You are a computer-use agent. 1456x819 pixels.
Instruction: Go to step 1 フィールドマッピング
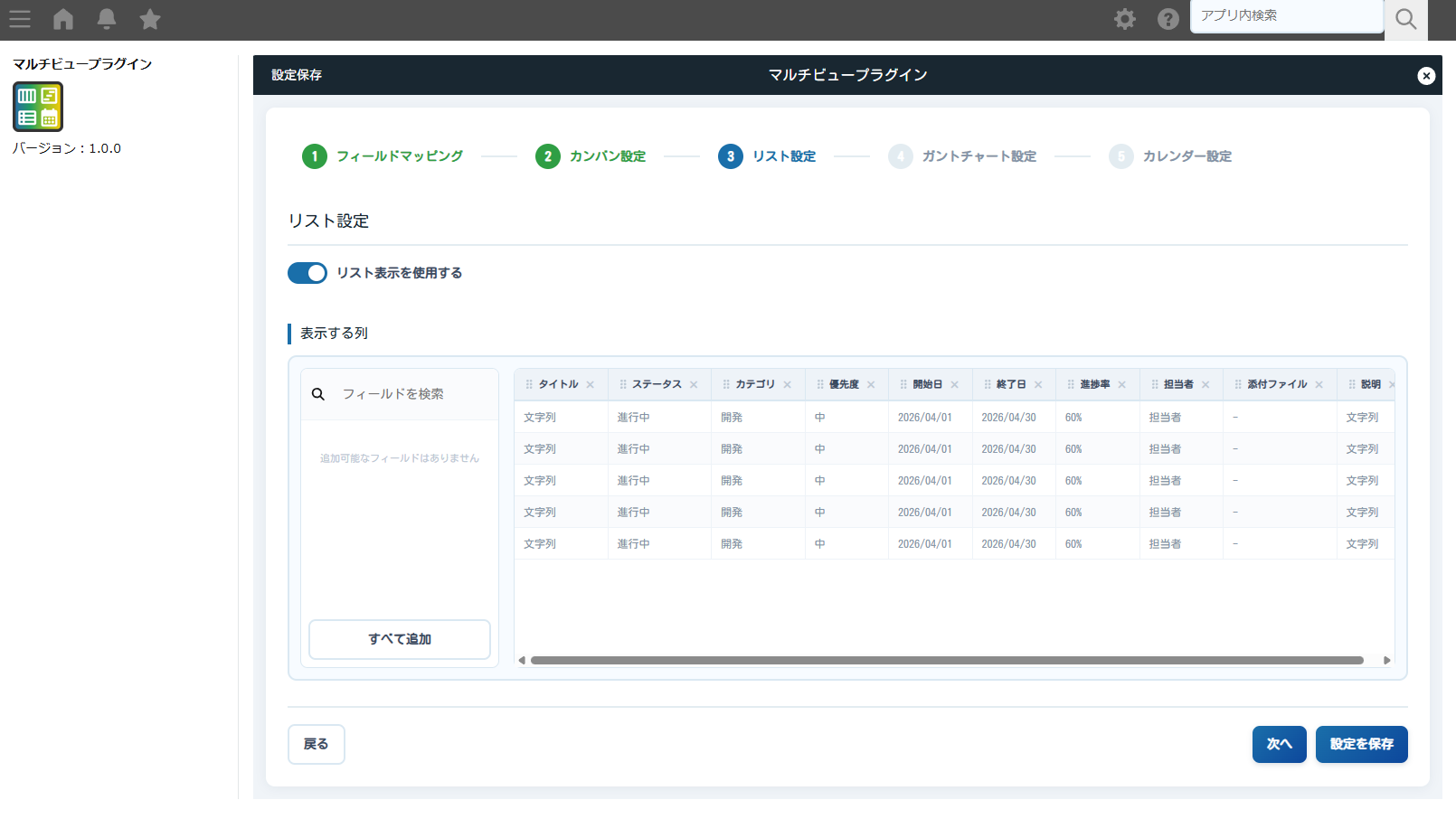383,156
